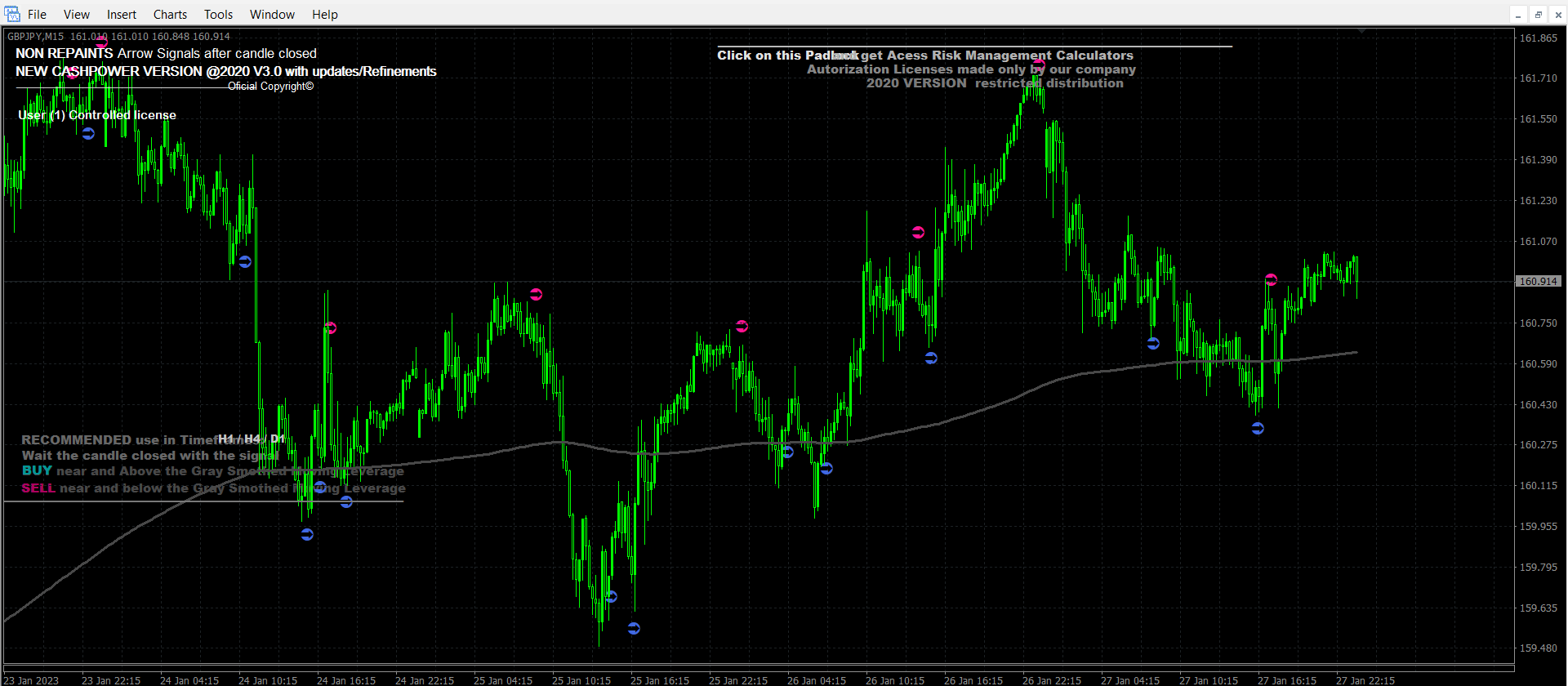Click the blue buy arrow below the lowest candle
This screenshot has width=1568, height=686.
tap(634, 628)
